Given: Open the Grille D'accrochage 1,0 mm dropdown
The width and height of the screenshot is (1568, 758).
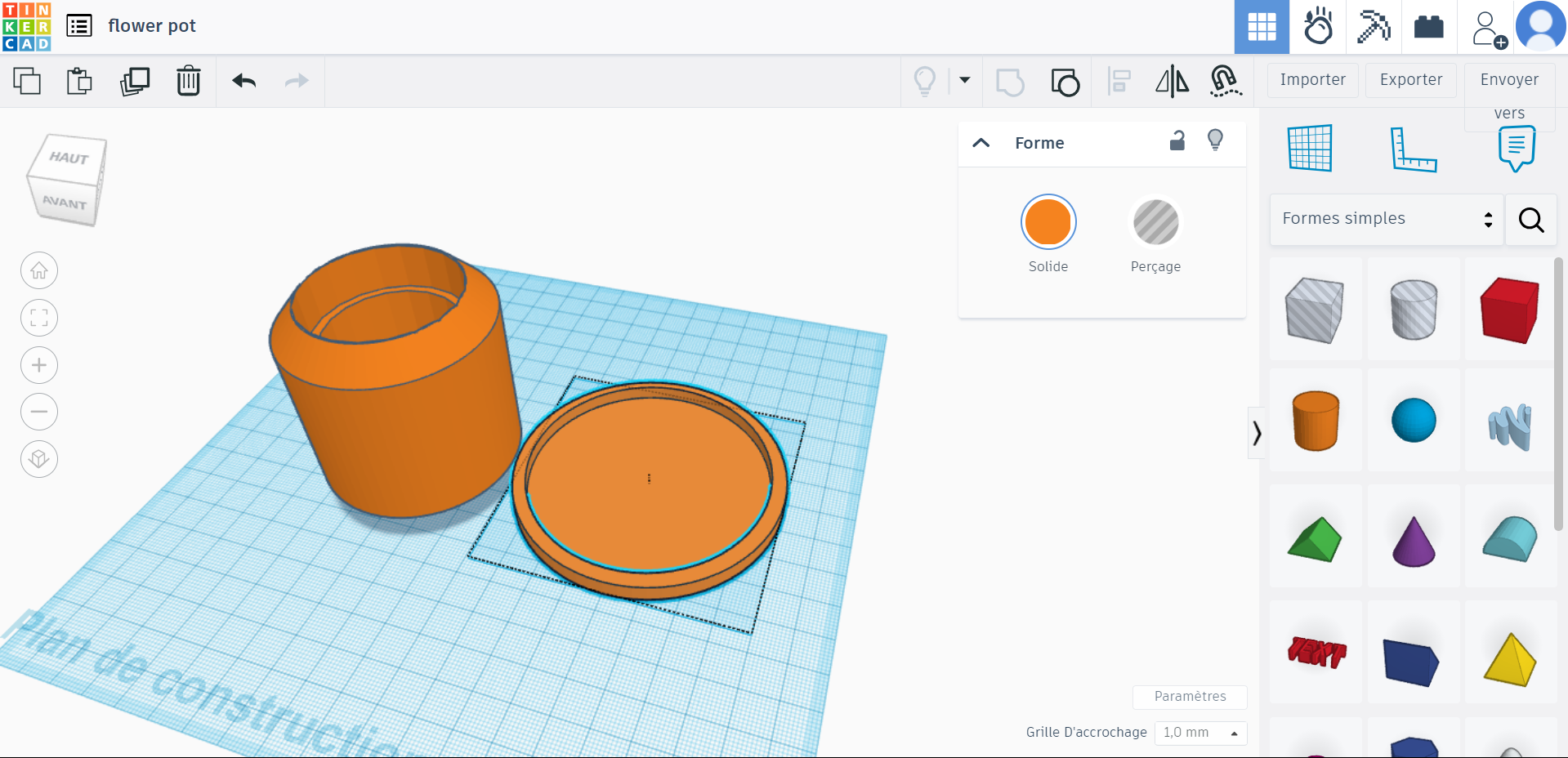Looking at the screenshot, I should 1201,733.
